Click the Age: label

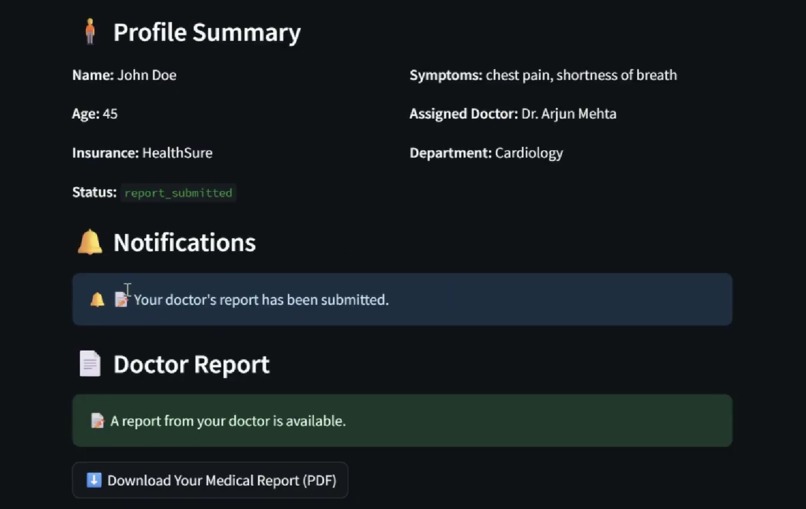click(86, 114)
